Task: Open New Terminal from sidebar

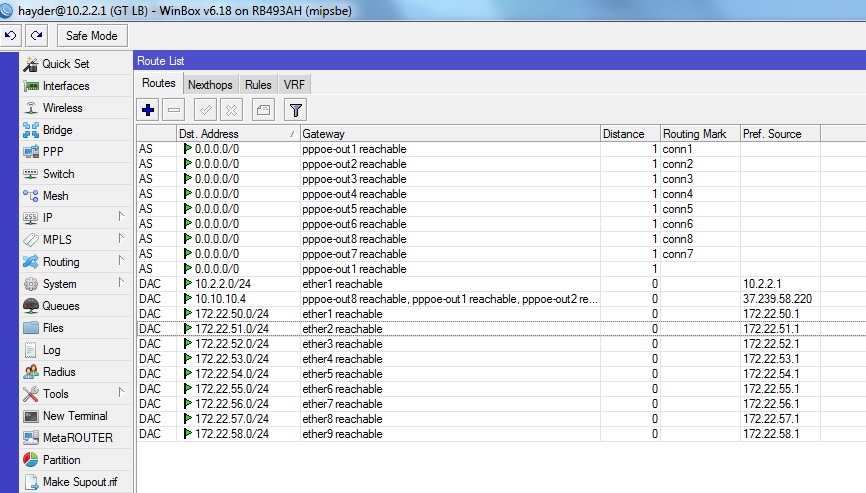Action: (76, 416)
